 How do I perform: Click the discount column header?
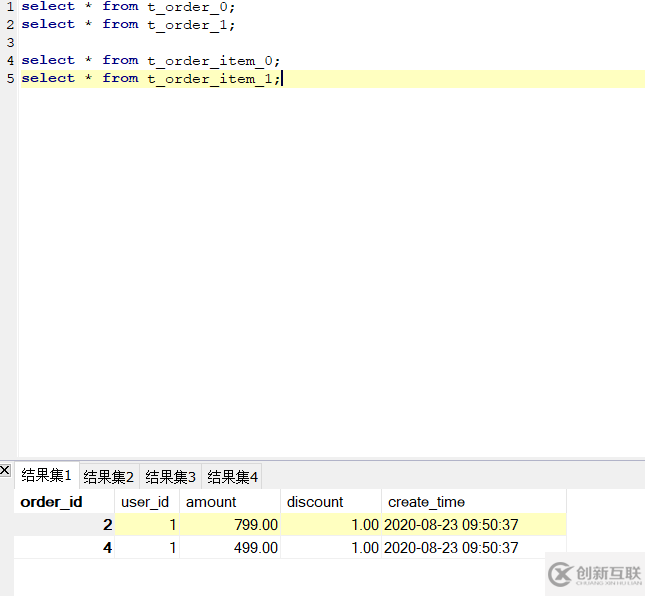[x=315, y=502]
